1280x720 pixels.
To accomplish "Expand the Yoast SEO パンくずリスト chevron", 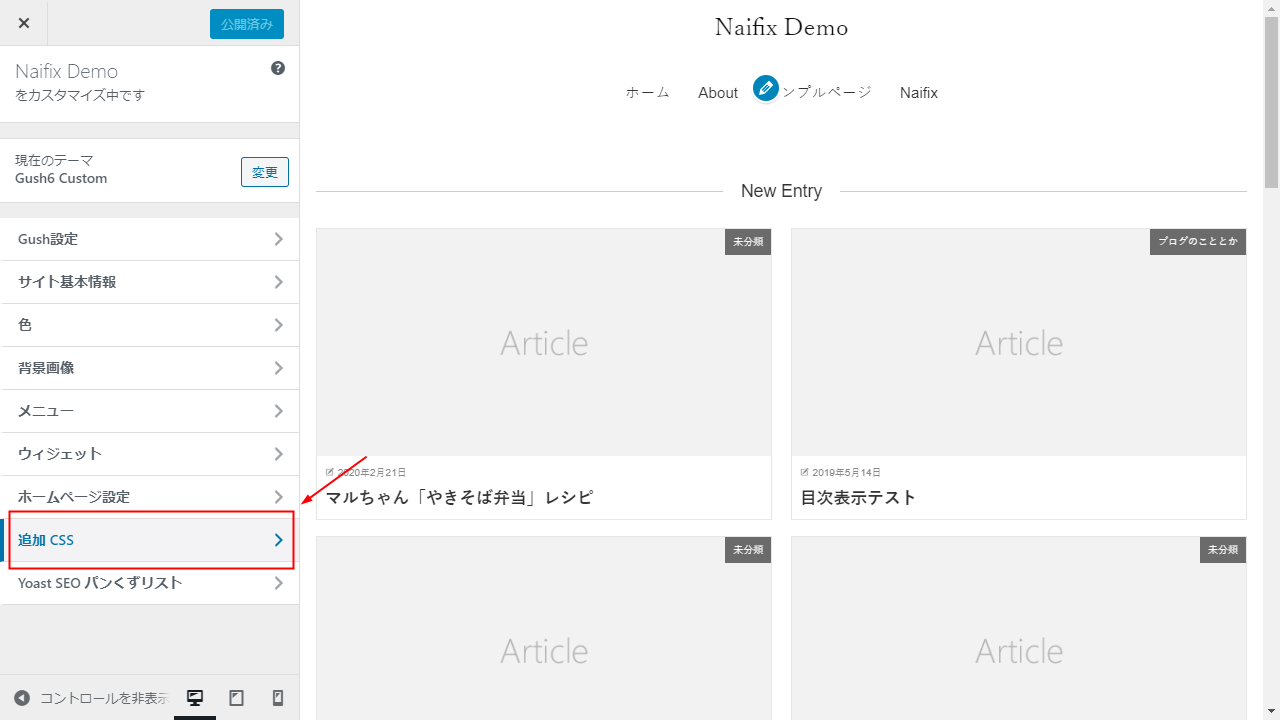I will tap(278, 583).
